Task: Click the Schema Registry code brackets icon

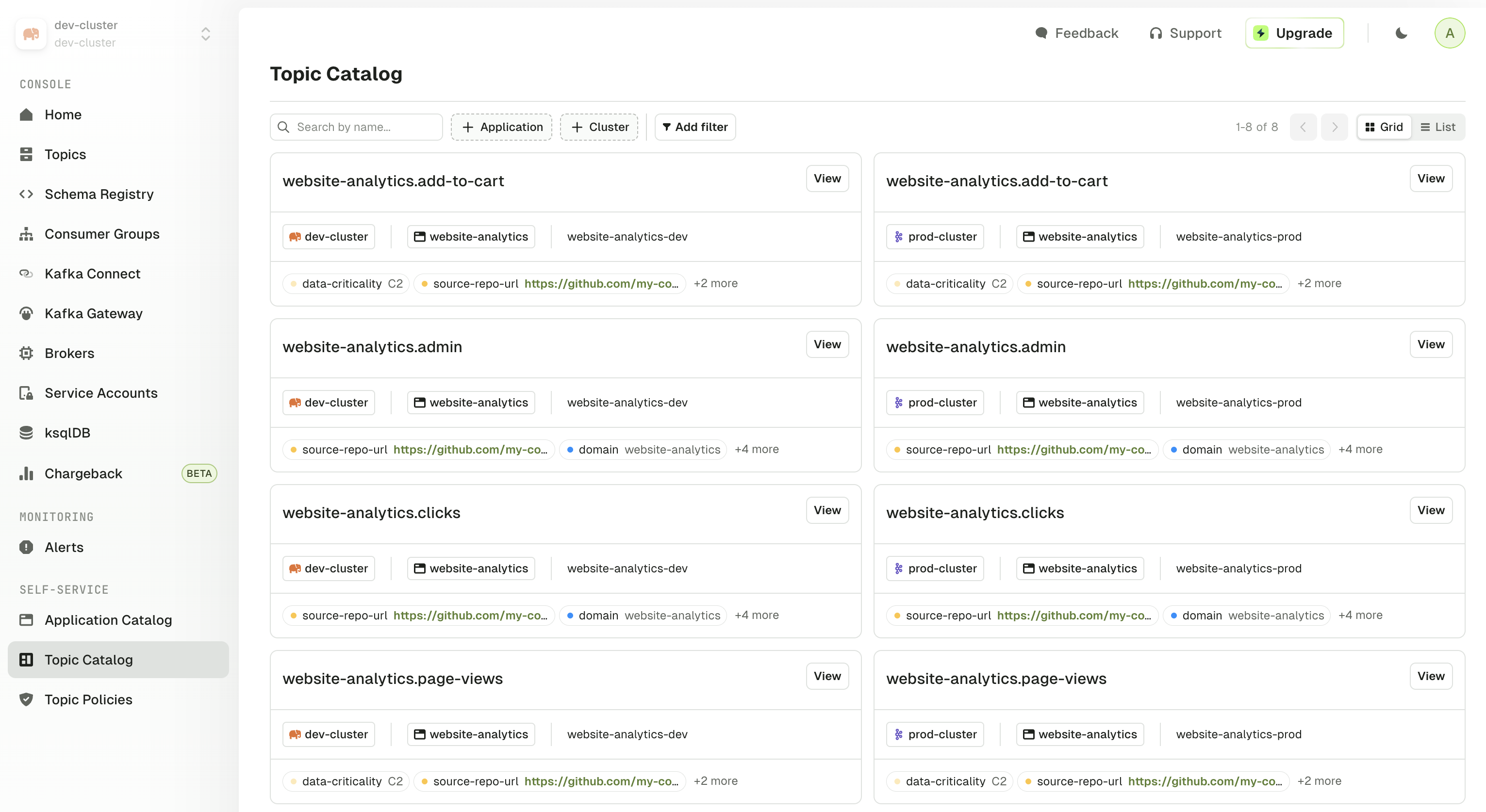Action: click(x=26, y=195)
